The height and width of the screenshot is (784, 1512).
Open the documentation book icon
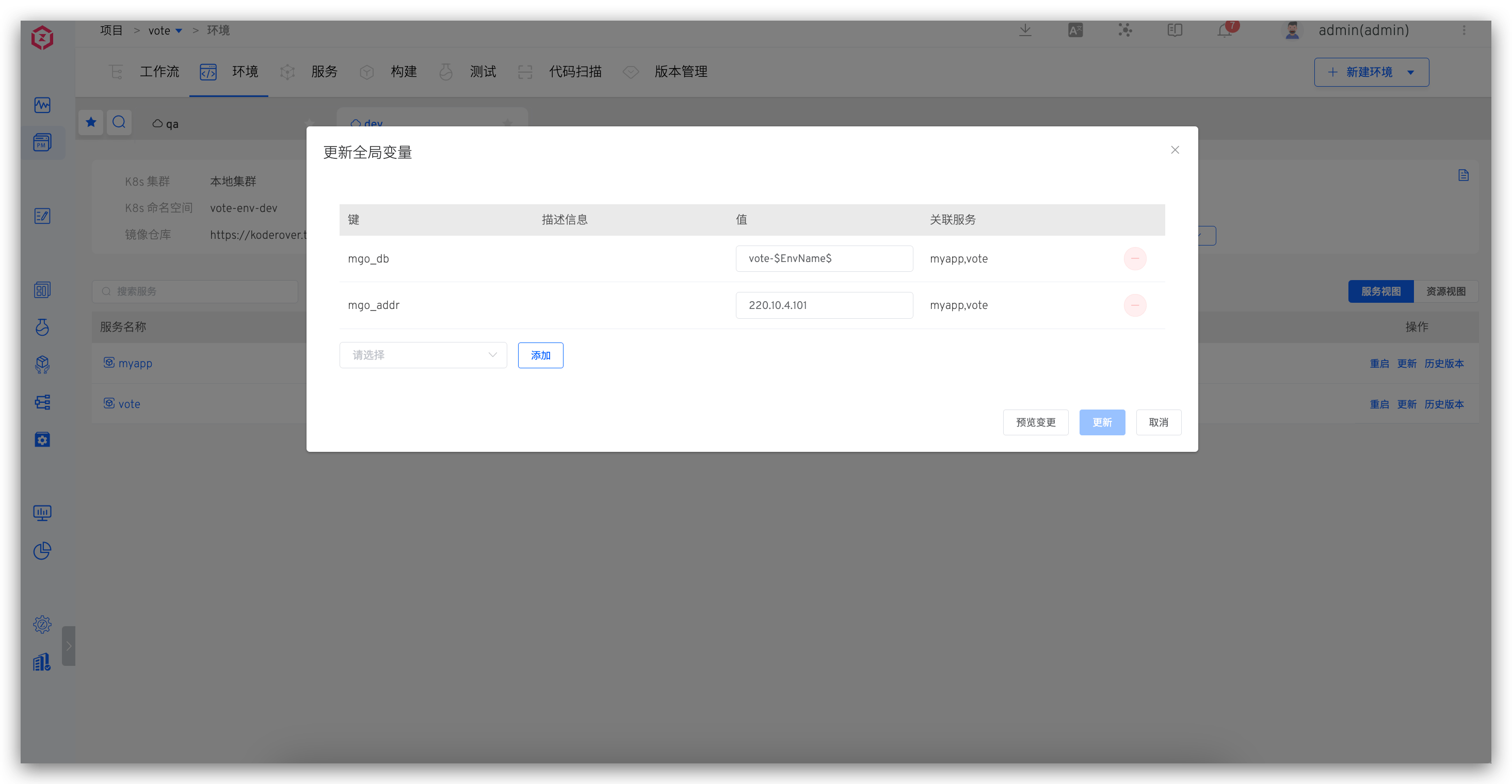1175,30
